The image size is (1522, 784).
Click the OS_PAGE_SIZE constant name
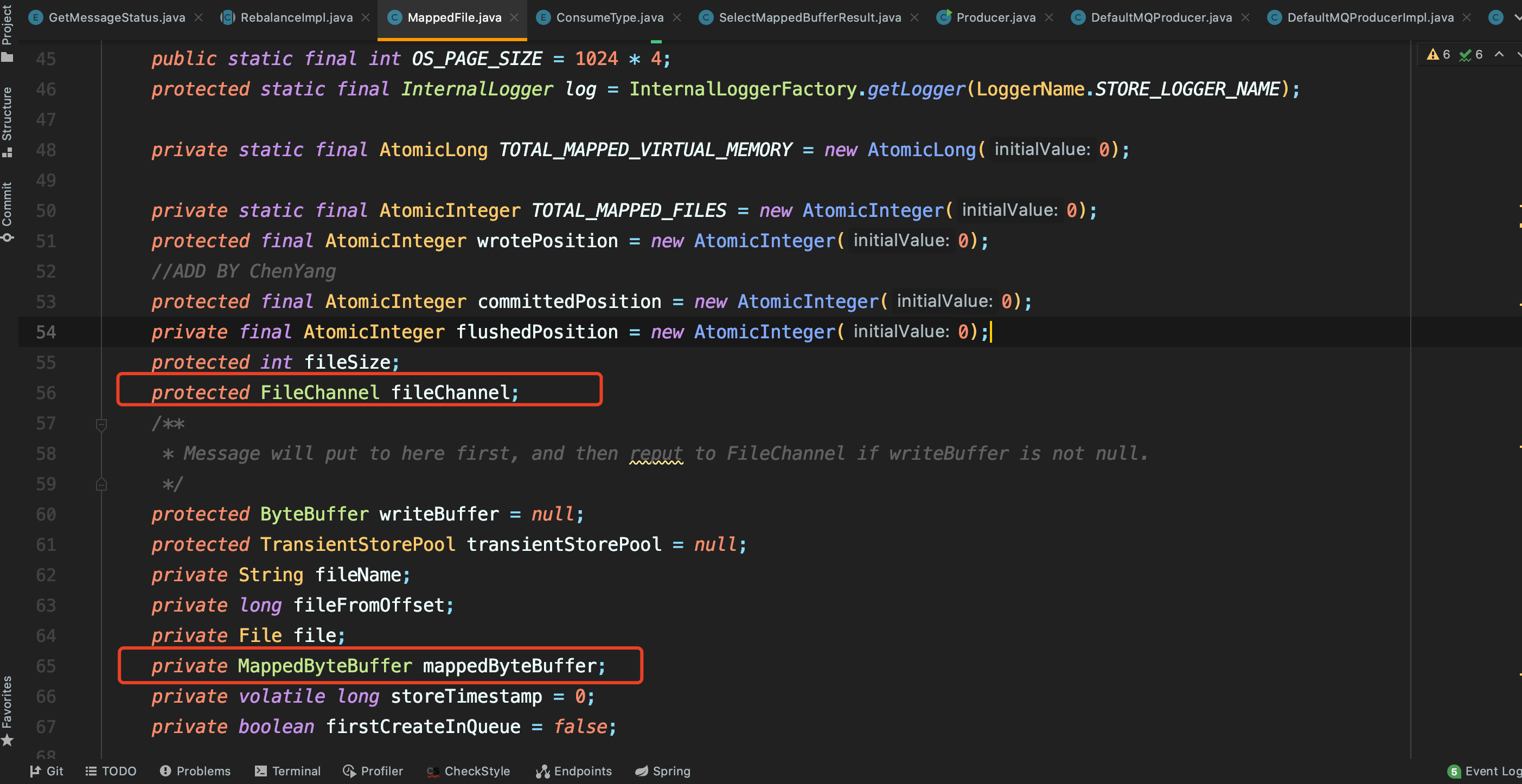(476, 59)
